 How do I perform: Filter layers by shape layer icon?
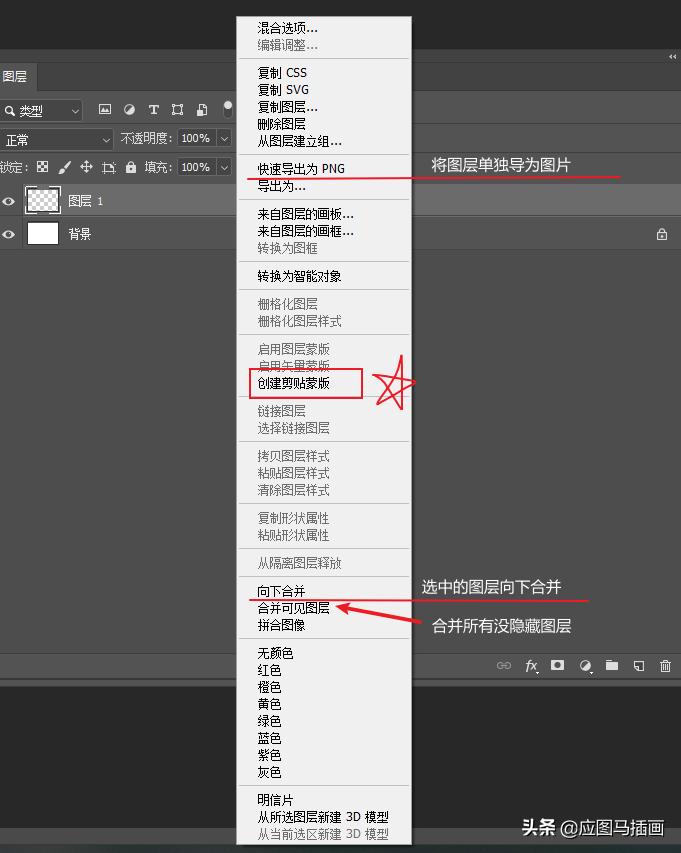point(177,109)
